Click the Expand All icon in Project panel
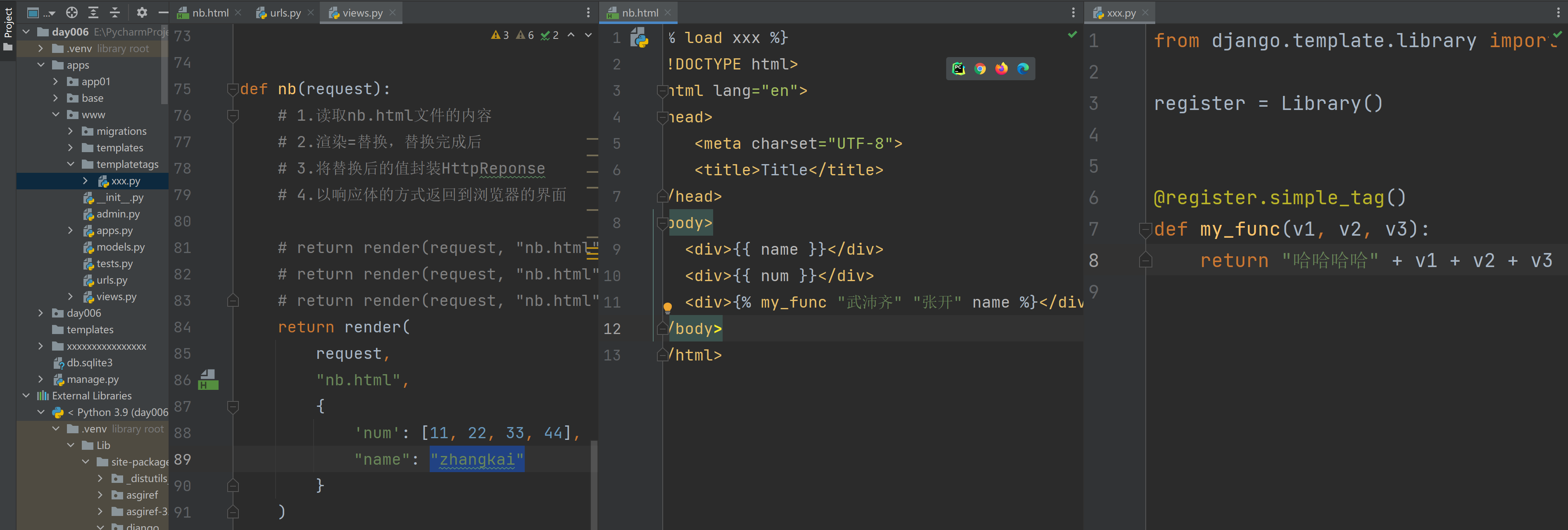 (93, 12)
